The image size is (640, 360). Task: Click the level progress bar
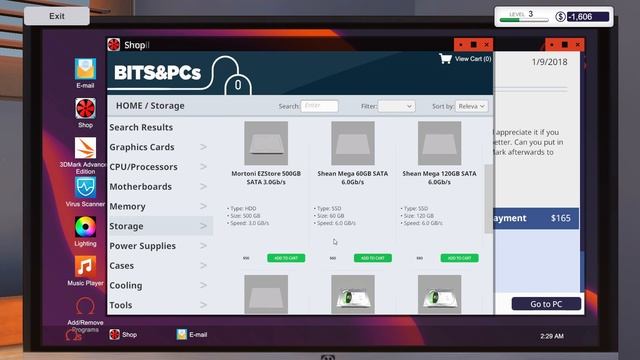point(524,20)
